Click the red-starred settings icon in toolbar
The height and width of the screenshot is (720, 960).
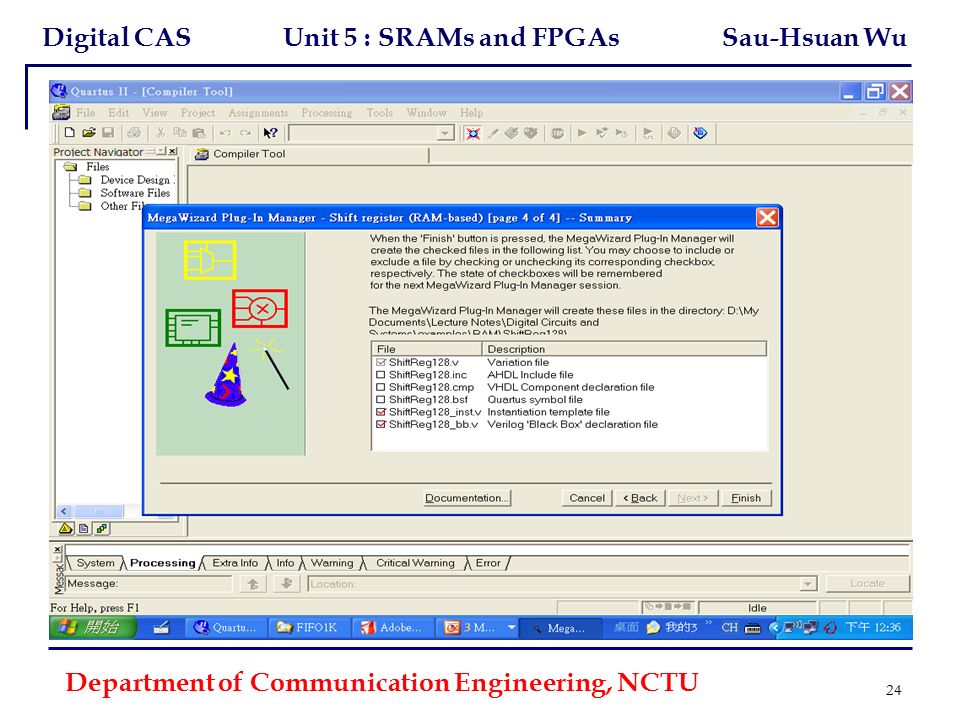(x=473, y=133)
